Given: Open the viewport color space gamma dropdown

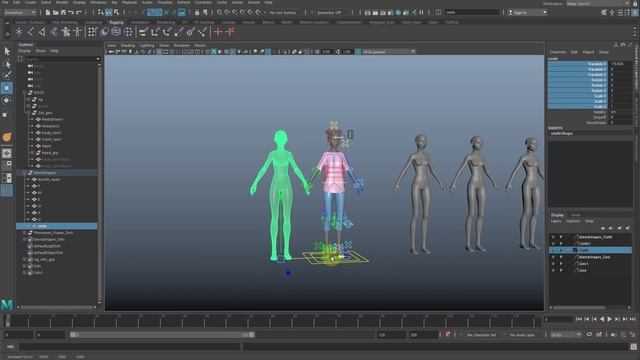Looking at the screenshot, I should pyautogui.click(x=389, y=52).
